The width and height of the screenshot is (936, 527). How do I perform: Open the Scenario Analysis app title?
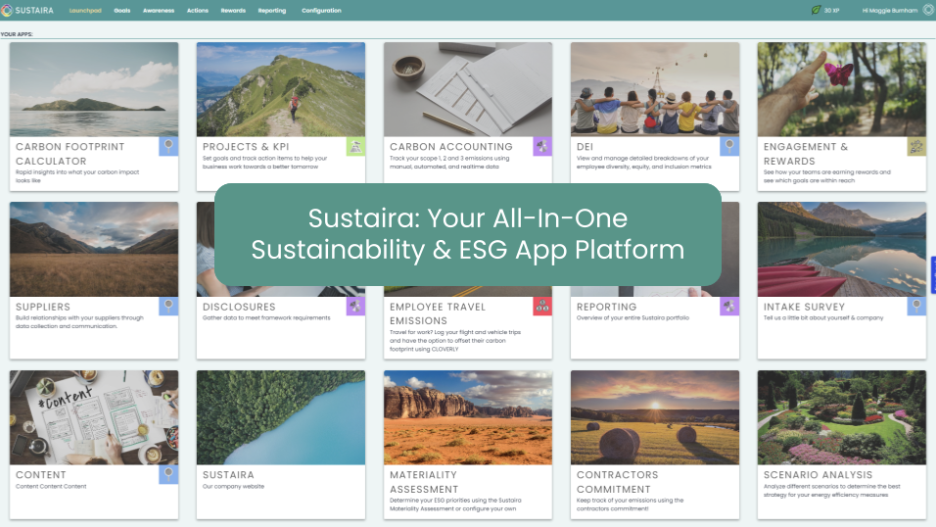[818, 475]
